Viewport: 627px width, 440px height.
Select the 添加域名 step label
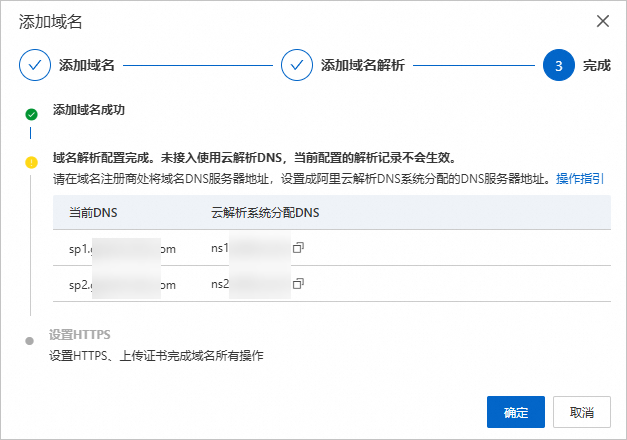pos(87,65)
